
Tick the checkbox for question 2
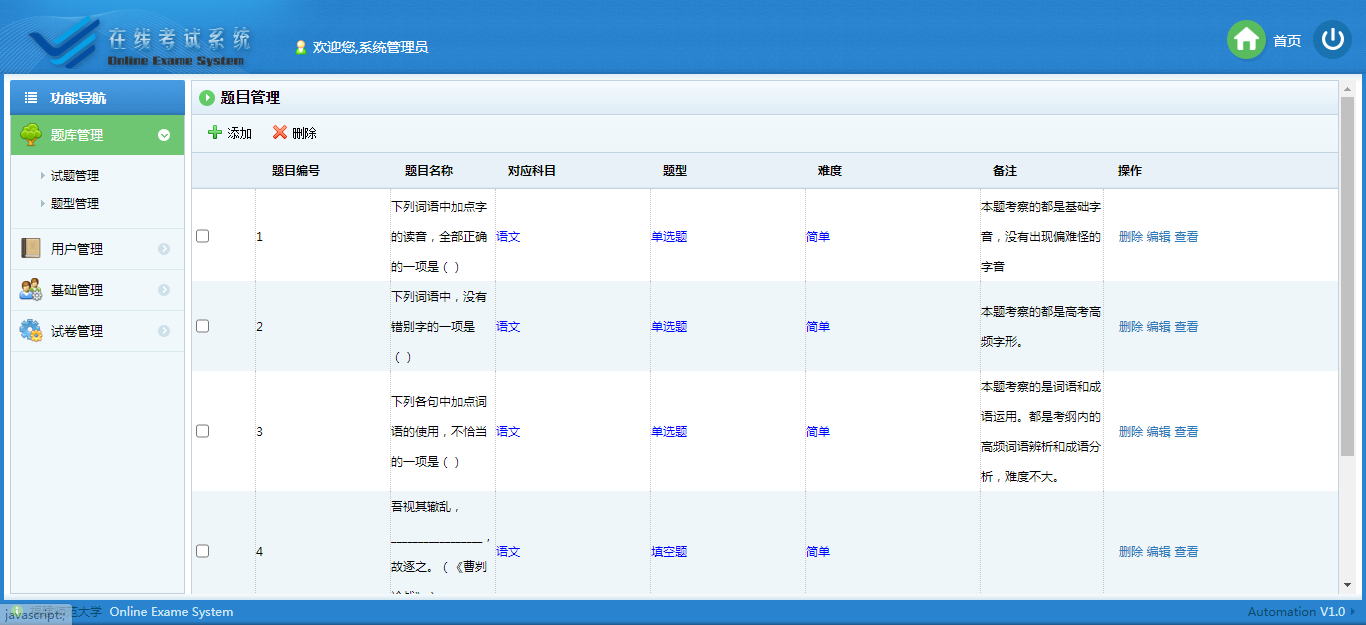click(x=203, y=326)
